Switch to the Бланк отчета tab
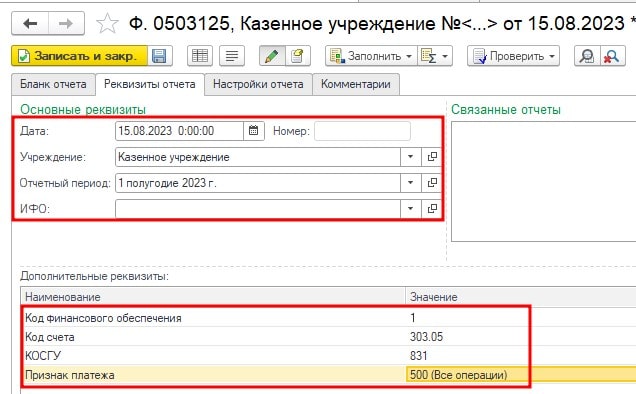The height and width of the screenshot is (394, 636). (53, 84)
